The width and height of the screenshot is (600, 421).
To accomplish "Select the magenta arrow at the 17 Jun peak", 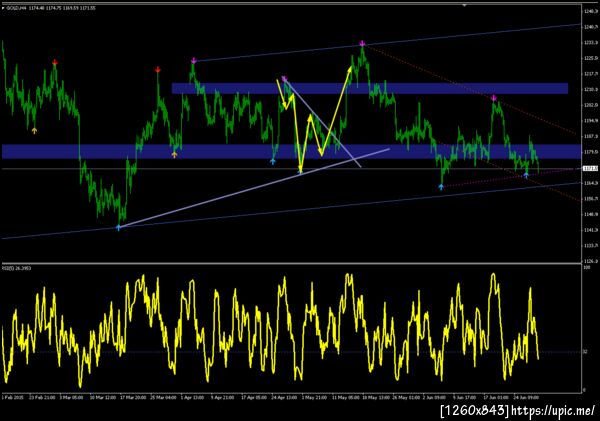I will pos(494,98).
